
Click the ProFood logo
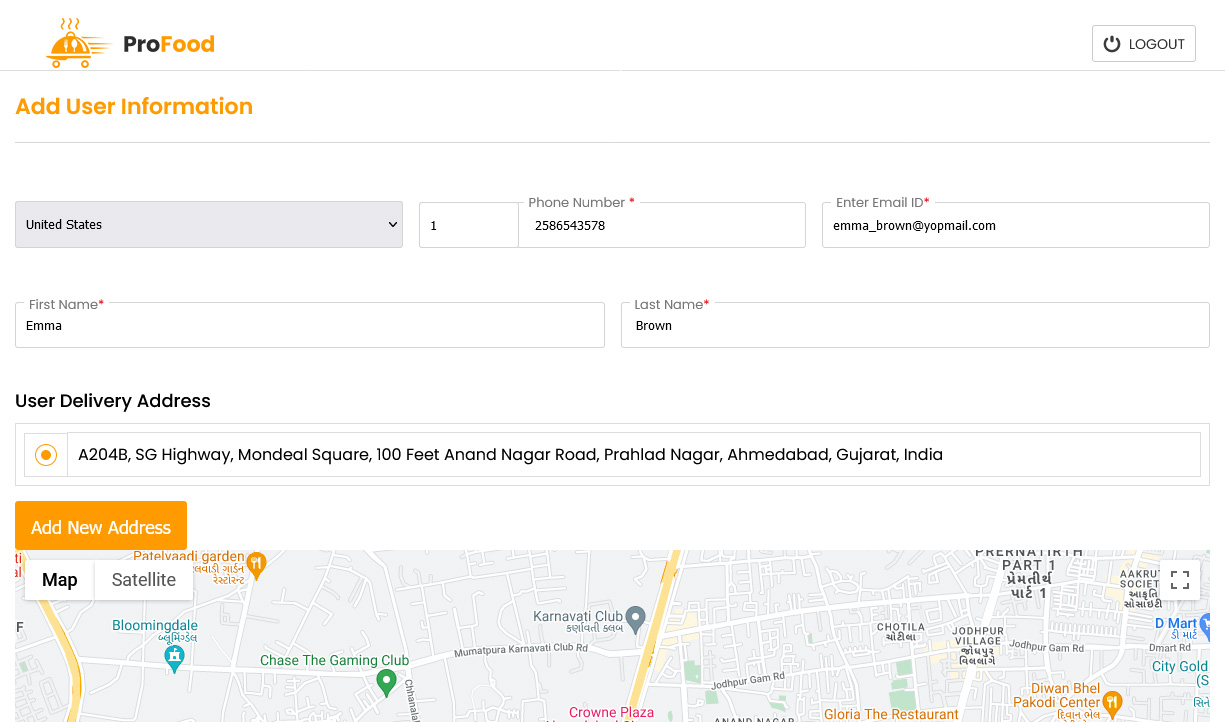coord(130,43)
